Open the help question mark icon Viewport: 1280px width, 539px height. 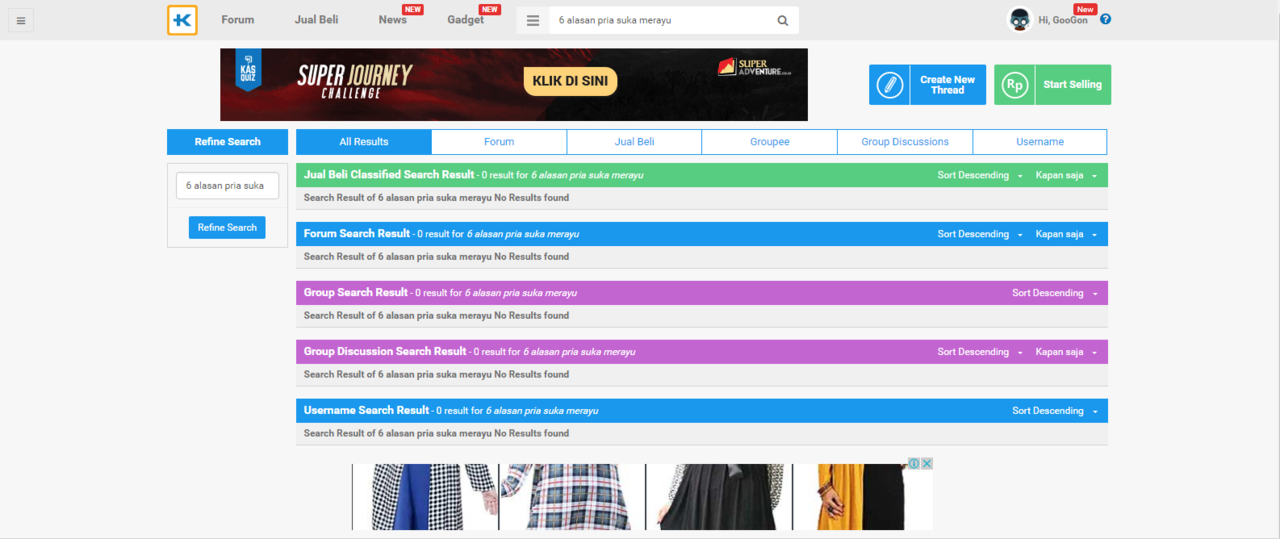1105,19
